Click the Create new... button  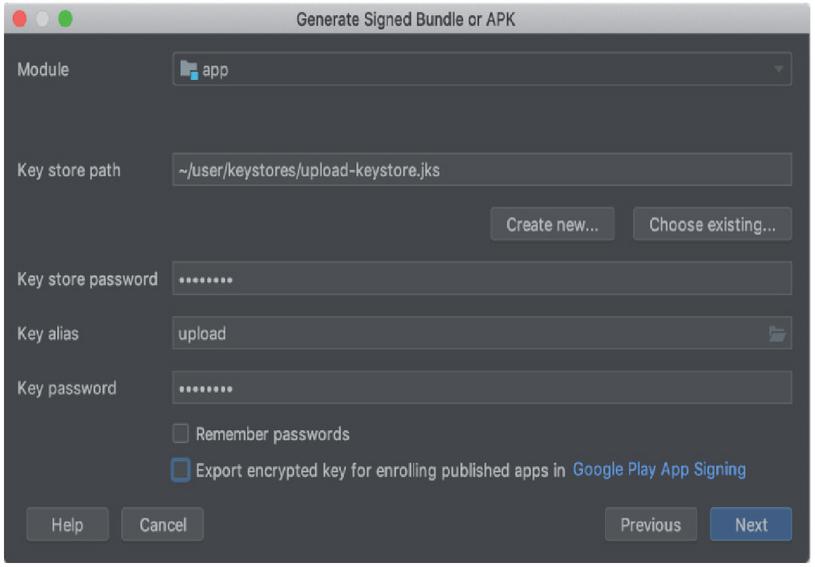pyautogui.click(x=553, y=225)
